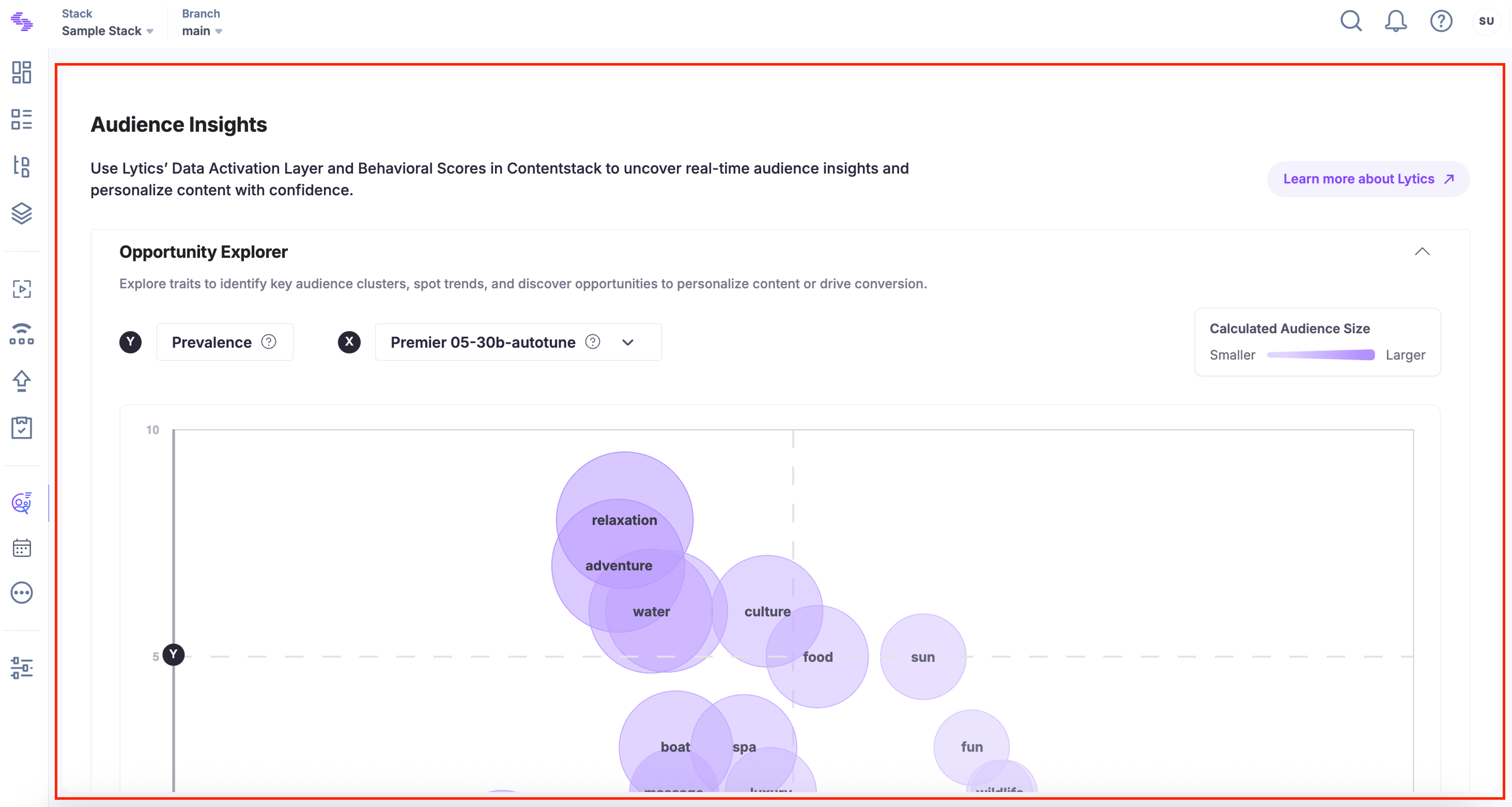Screen dimensions: 1512x807
Task: Click the Premier 05-30b-autotune help icon
Action: 593,341
